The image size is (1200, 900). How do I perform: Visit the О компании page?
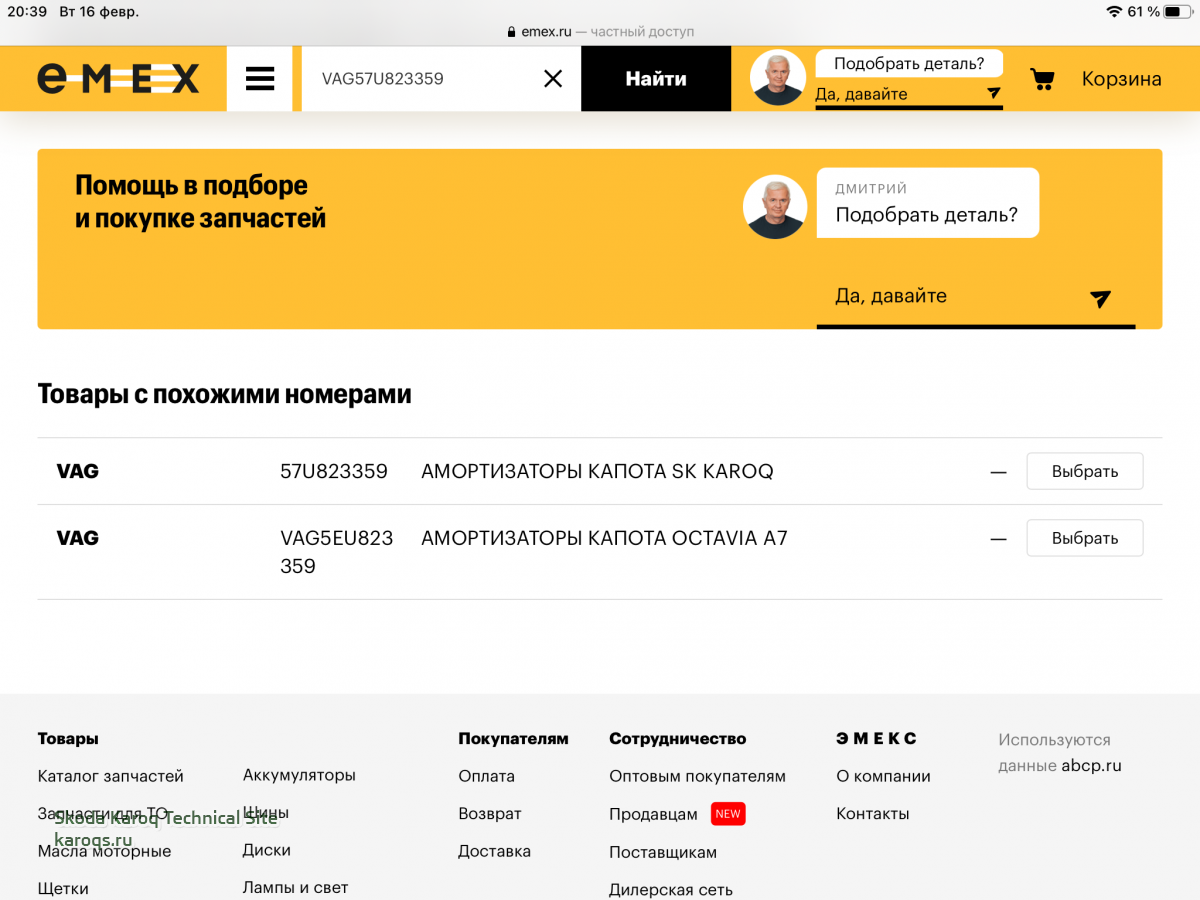click(x=883, y=776)
